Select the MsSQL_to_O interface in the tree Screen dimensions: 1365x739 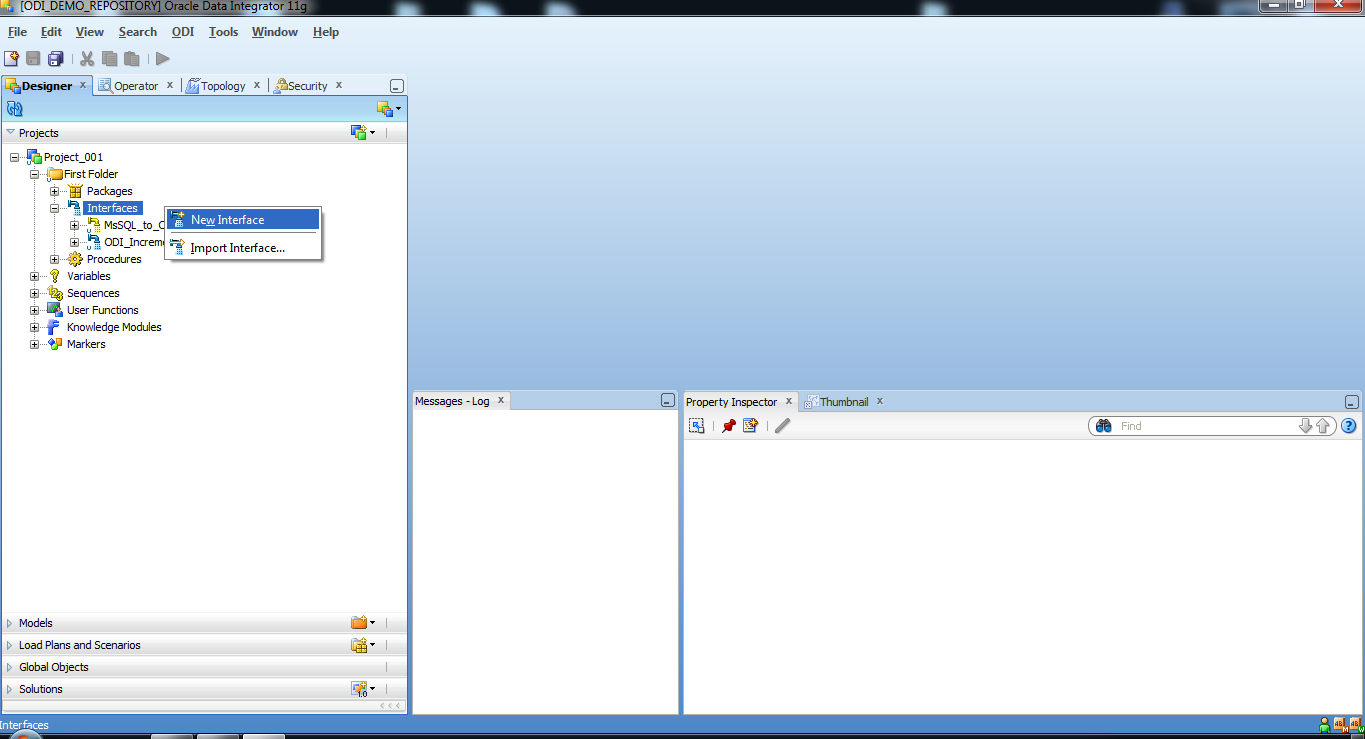131,224
